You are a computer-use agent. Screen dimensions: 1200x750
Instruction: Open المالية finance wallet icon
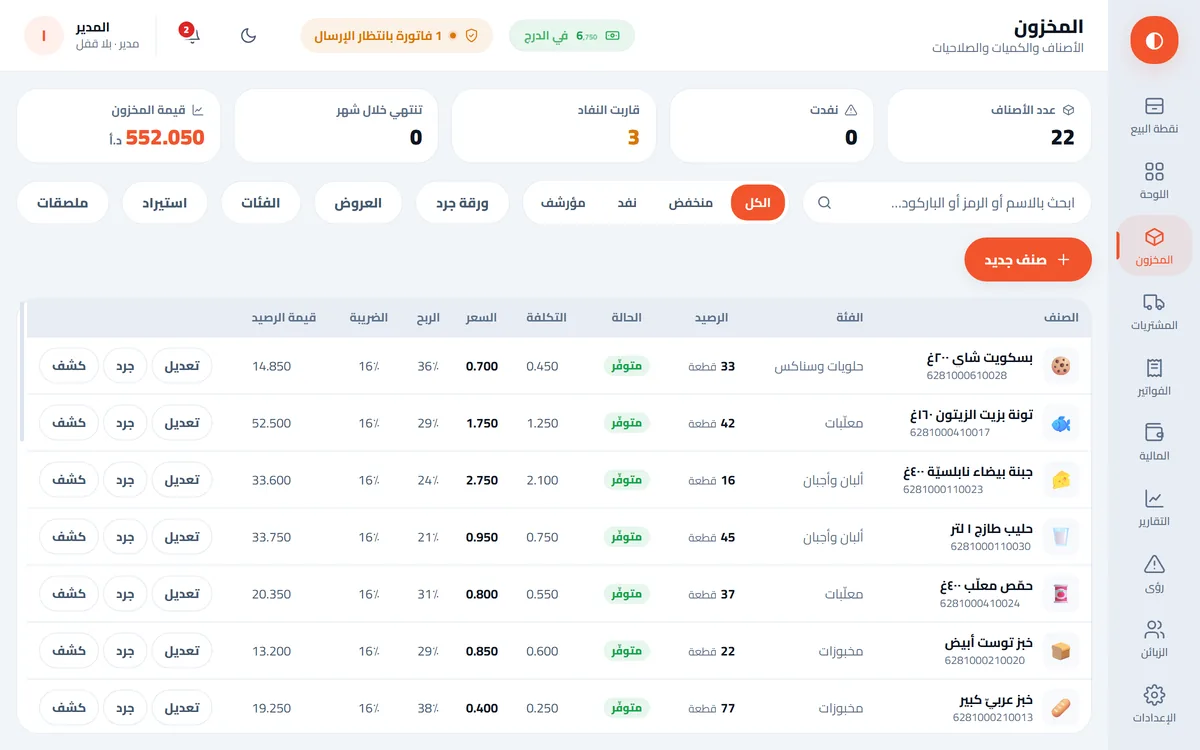[1154, 433]
